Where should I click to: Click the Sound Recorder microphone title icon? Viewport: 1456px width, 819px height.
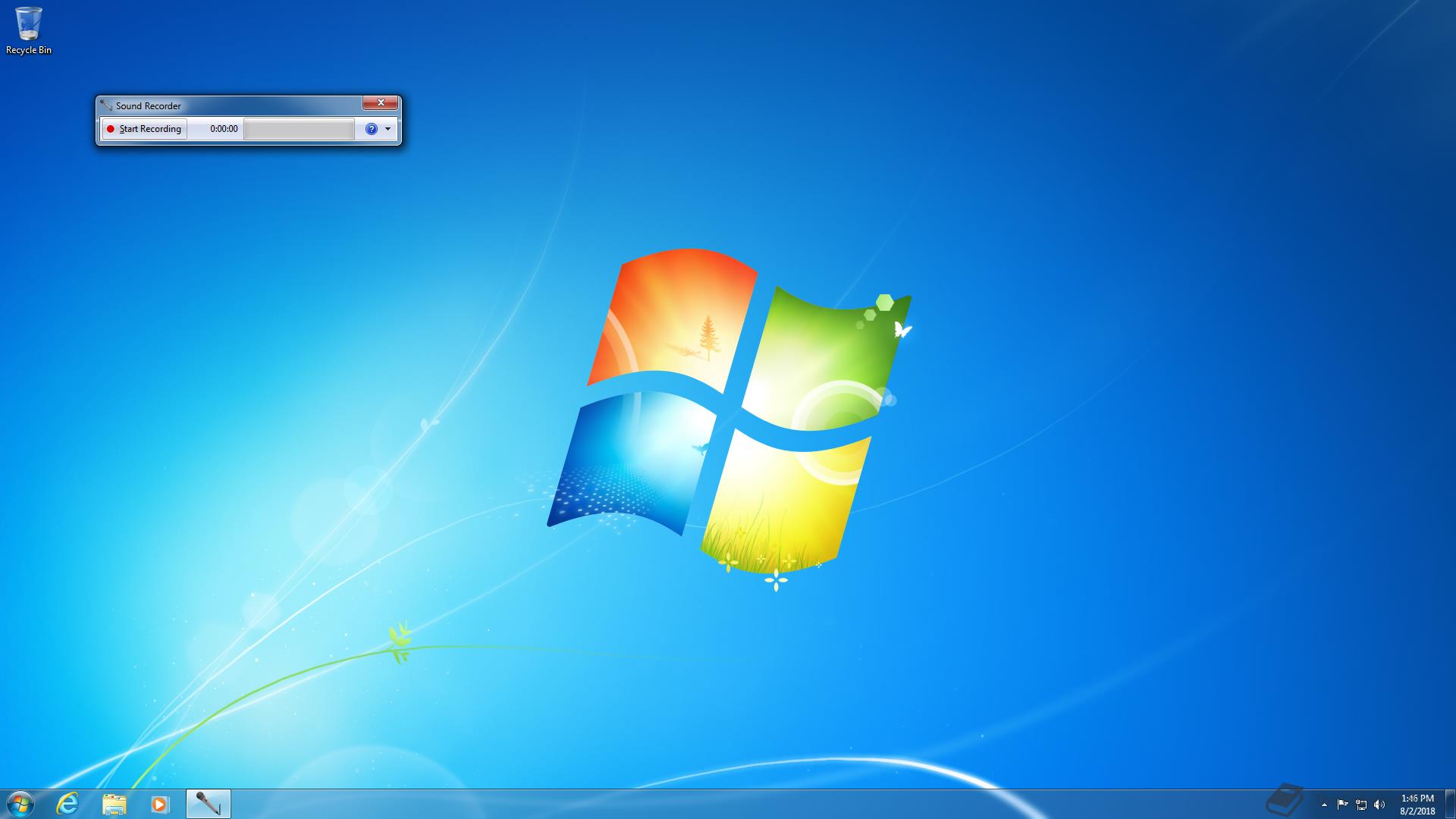106,105
